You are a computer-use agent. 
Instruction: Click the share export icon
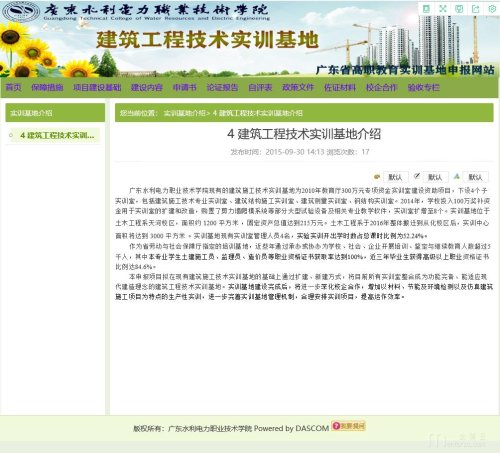(x=475, y=9)
